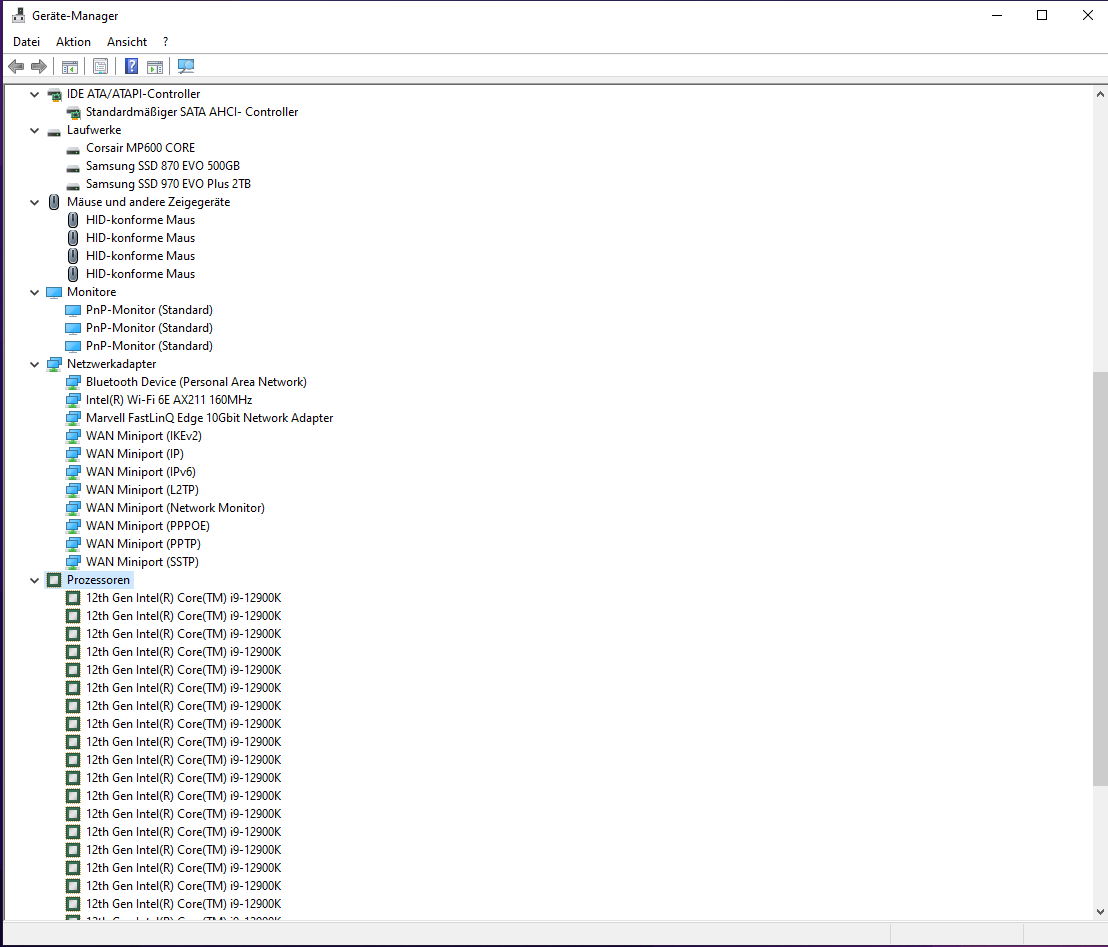Open the ? help menu

click(x=165, y=42)
